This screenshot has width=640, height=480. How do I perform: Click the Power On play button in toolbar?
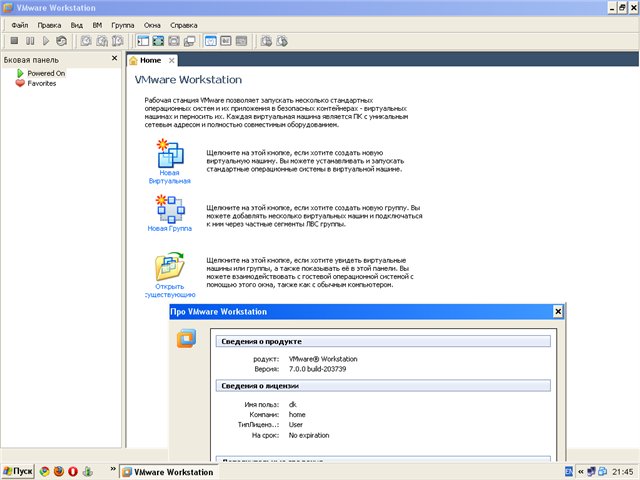[46, 41]
